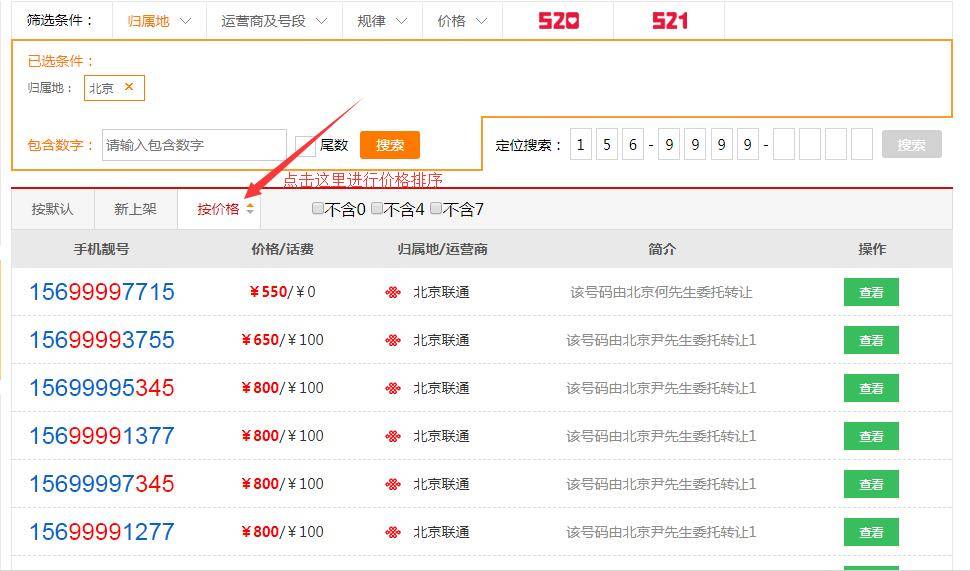This screenshot has height=571, width=970.
Task: Click the Unicom logo beside number 15699993755
Action: tap(393, 340)
